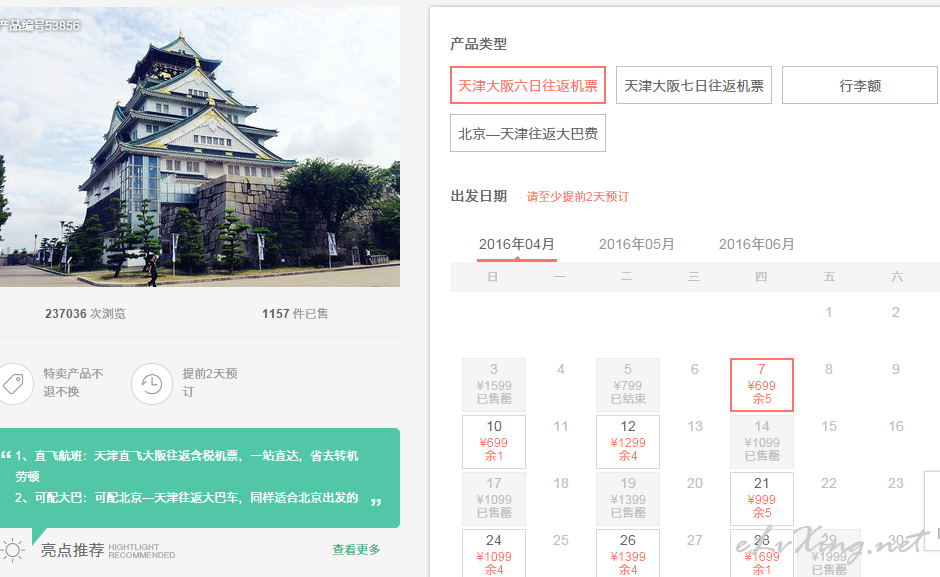940x577 pixels.
Task: Switch to the 2016年06月 tab
Action: click(757, 245)
